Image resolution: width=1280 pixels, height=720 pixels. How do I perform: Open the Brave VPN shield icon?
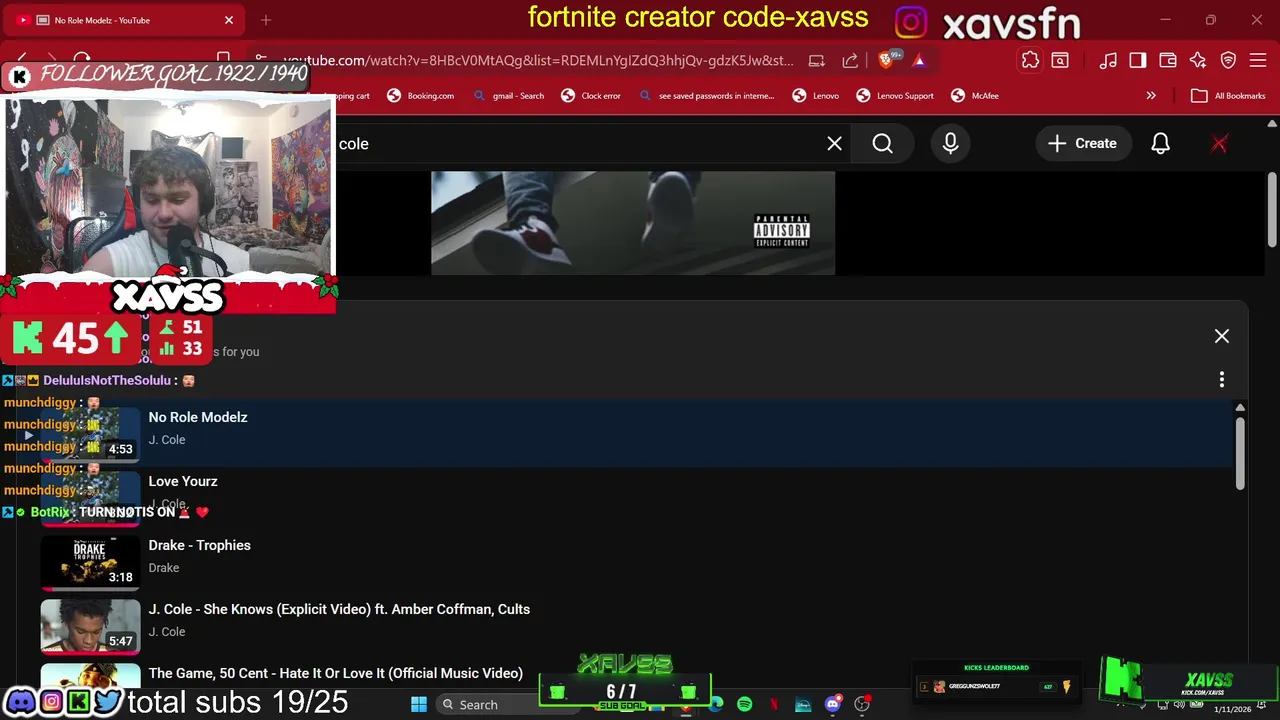[x=1228, y=60]
